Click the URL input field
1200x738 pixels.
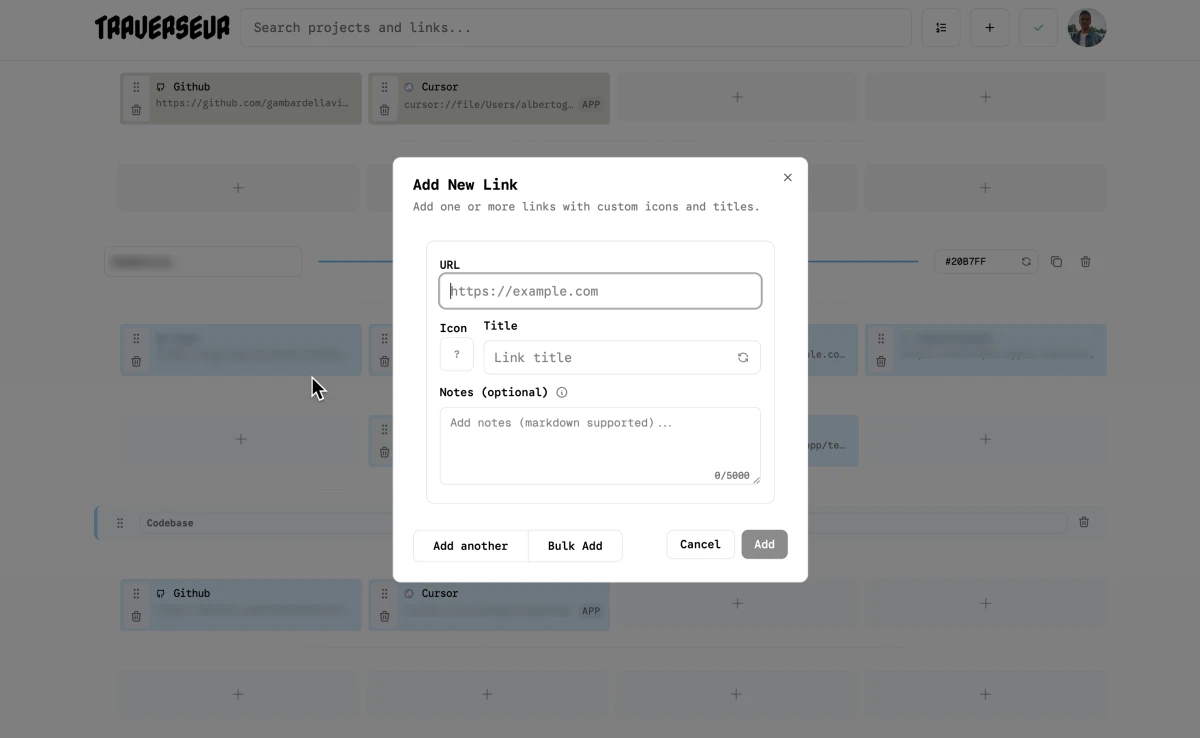click(x=600, y=291)
